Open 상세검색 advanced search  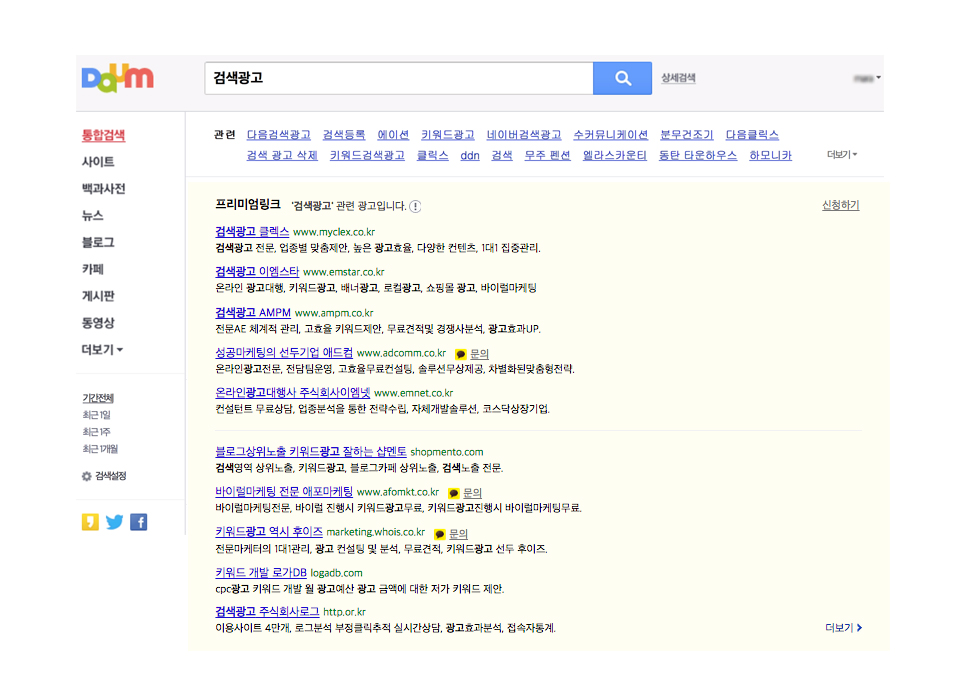678,78
